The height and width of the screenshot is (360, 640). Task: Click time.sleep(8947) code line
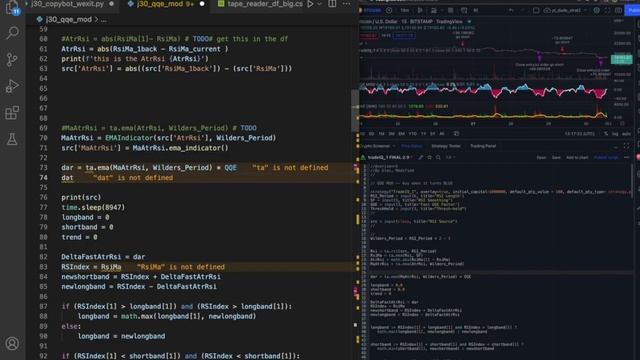(x=93, y=207)
